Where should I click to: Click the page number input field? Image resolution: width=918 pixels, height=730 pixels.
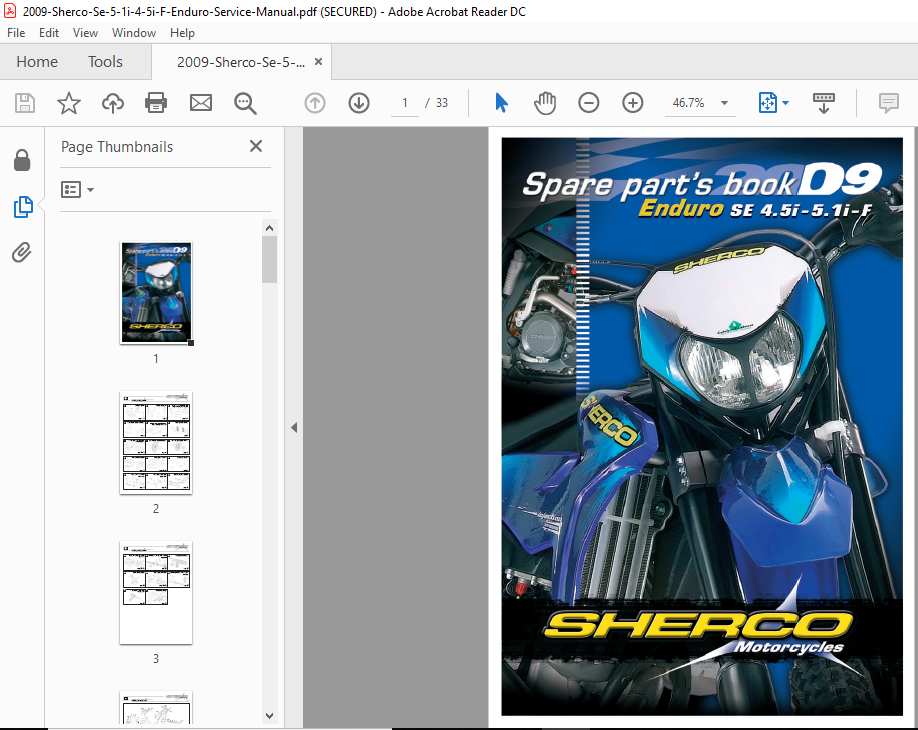click(x=405, y=103)
